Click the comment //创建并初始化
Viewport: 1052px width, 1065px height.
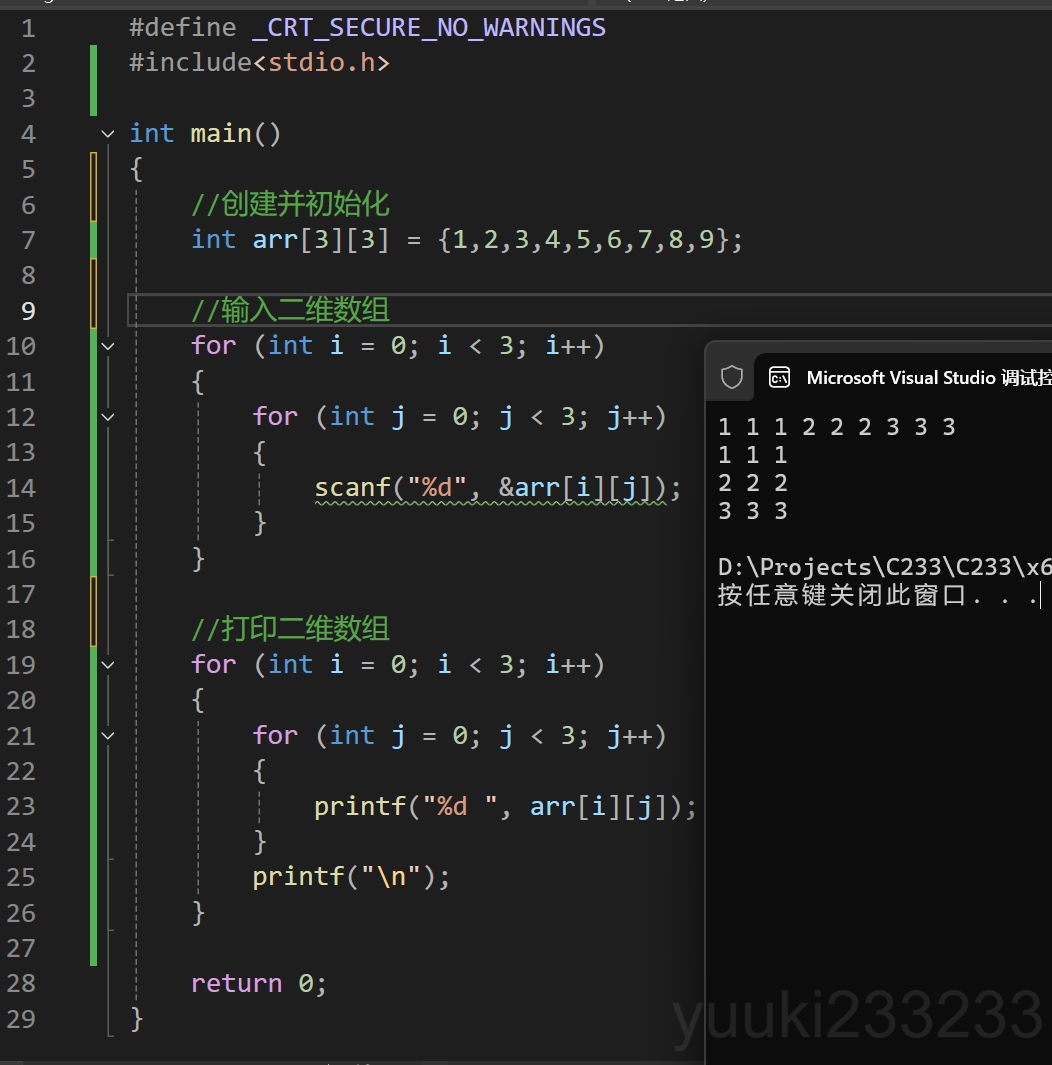tap(290, 204)
